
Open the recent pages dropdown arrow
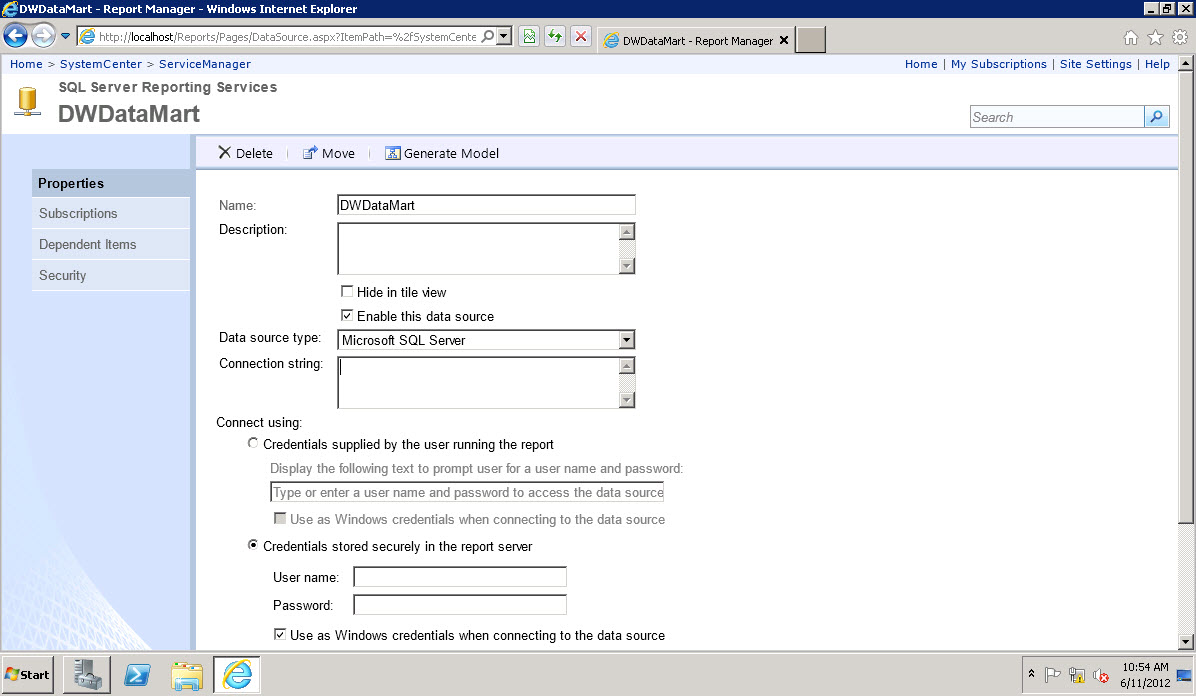click(x=66, y=36)
